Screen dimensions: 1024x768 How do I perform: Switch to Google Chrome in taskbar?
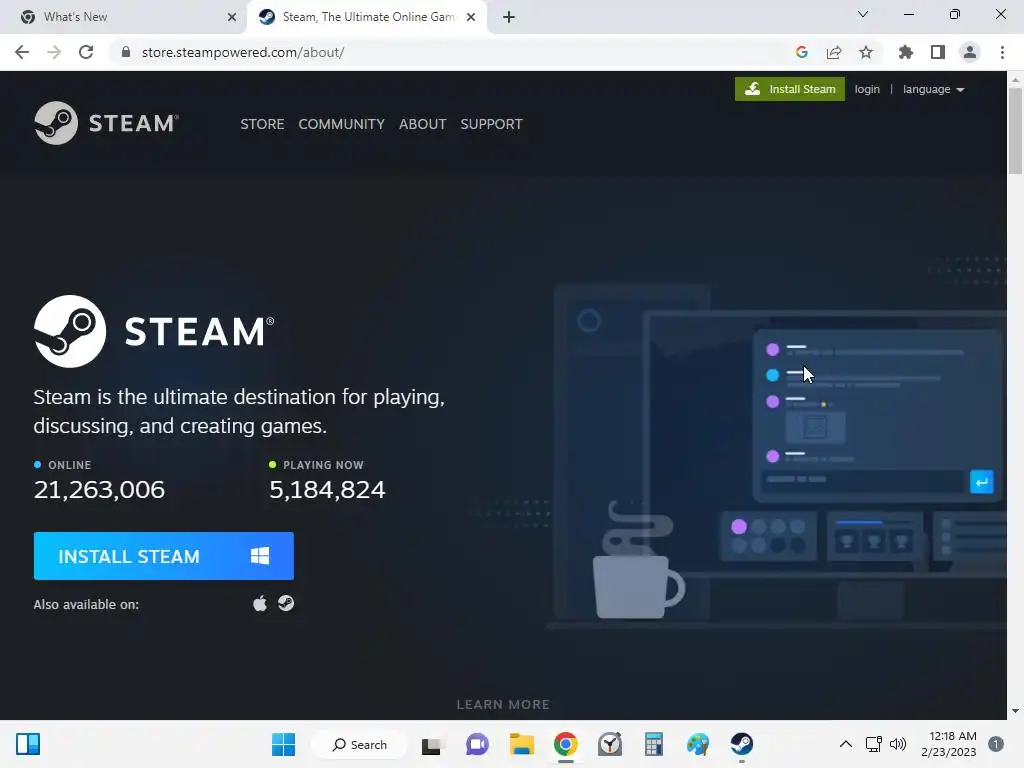566,744
